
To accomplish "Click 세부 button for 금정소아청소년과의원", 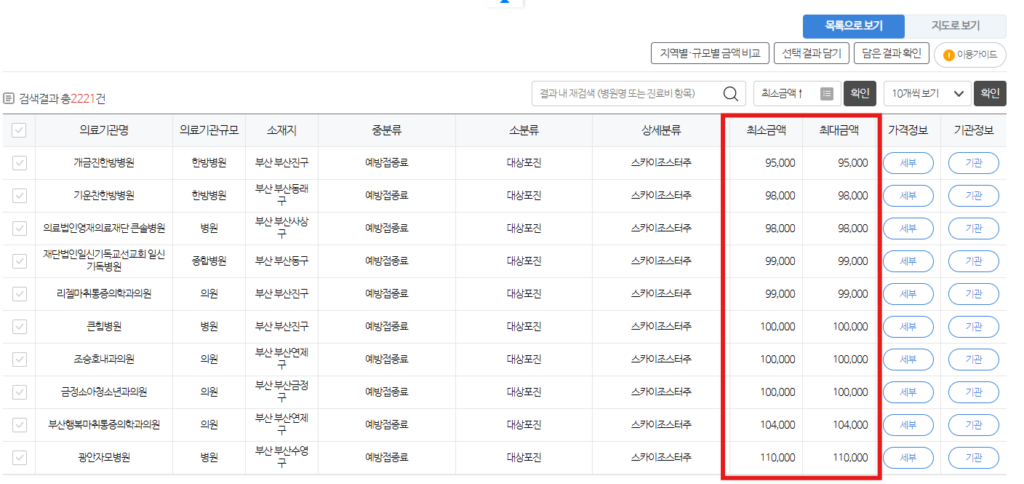I will click(x=908, y=392).
